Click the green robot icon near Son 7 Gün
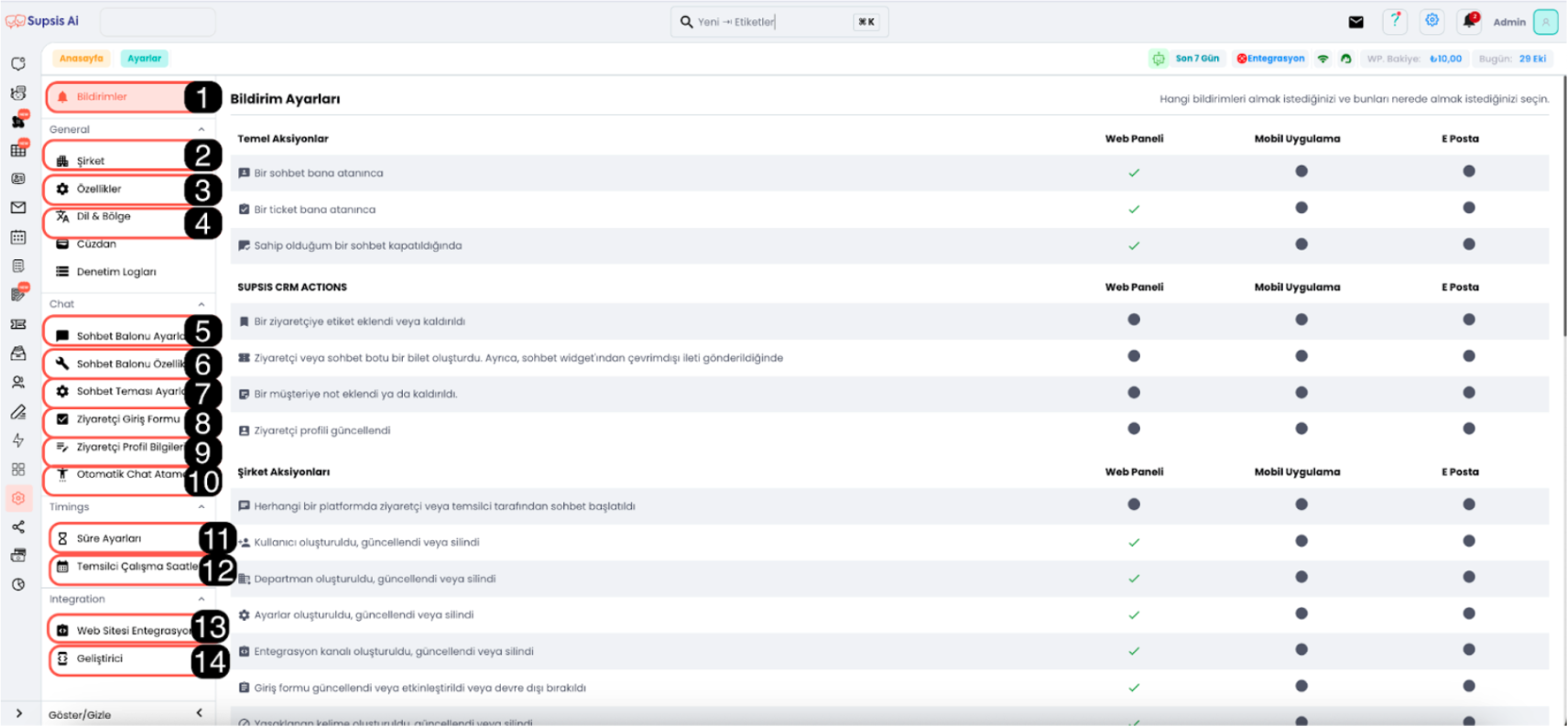The height and width of the screenshot is (727, 1568). tap(1159, 59)
